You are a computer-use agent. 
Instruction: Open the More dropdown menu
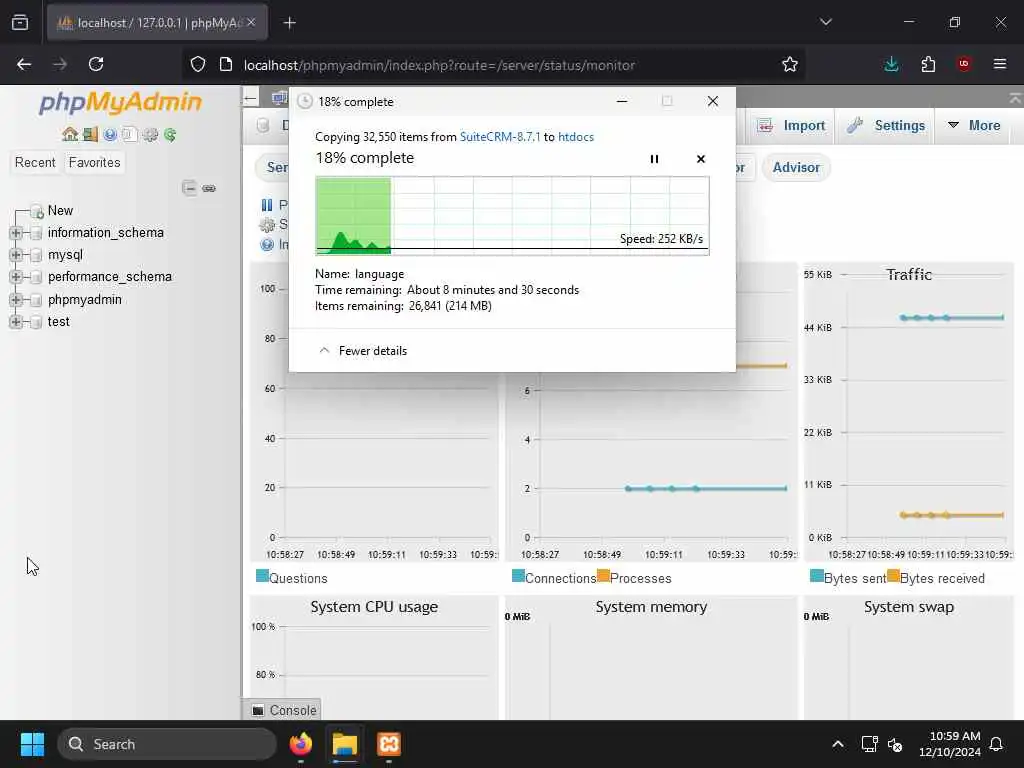974,125
